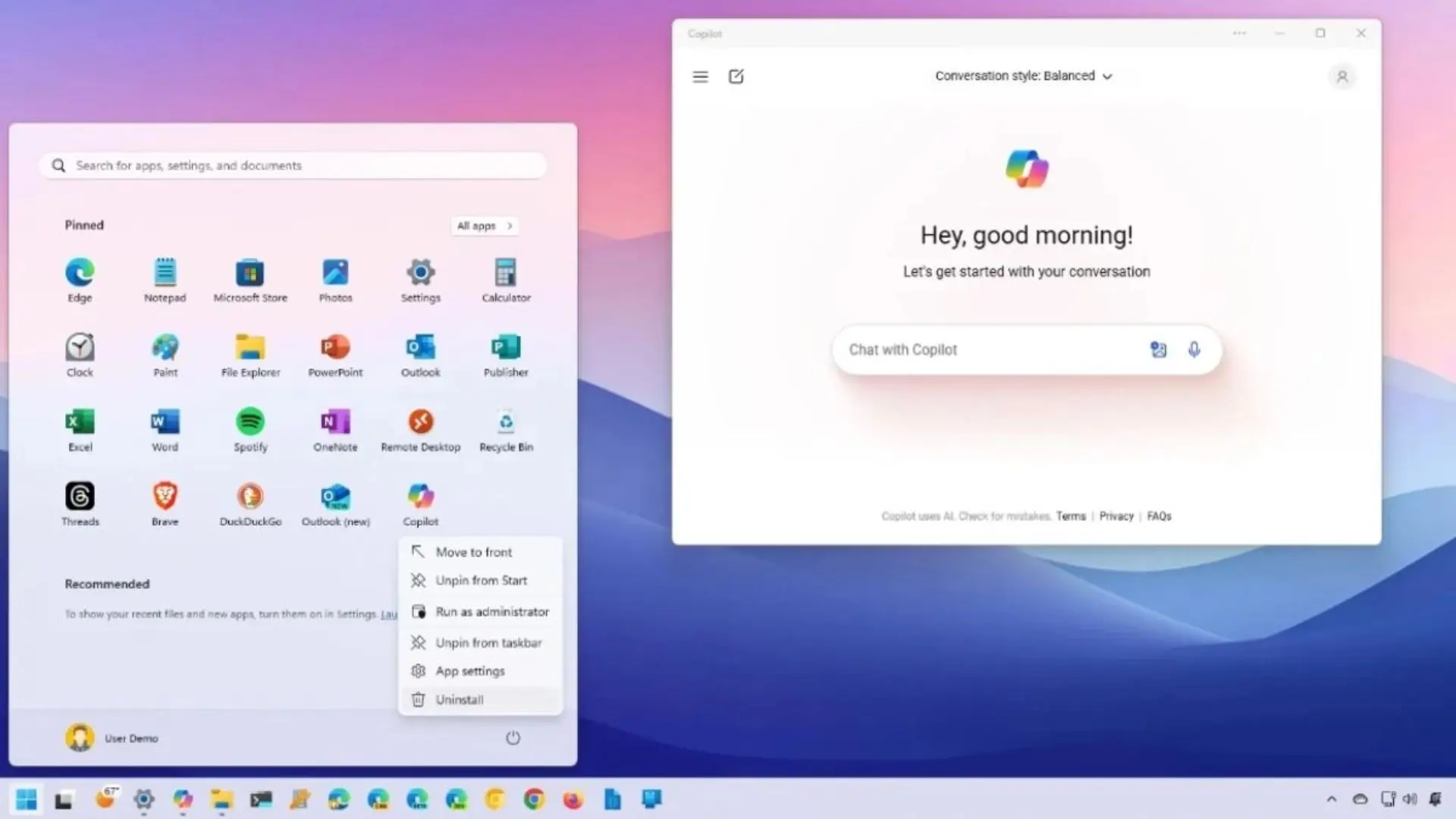Select Uninstall from the context menu

460,699
